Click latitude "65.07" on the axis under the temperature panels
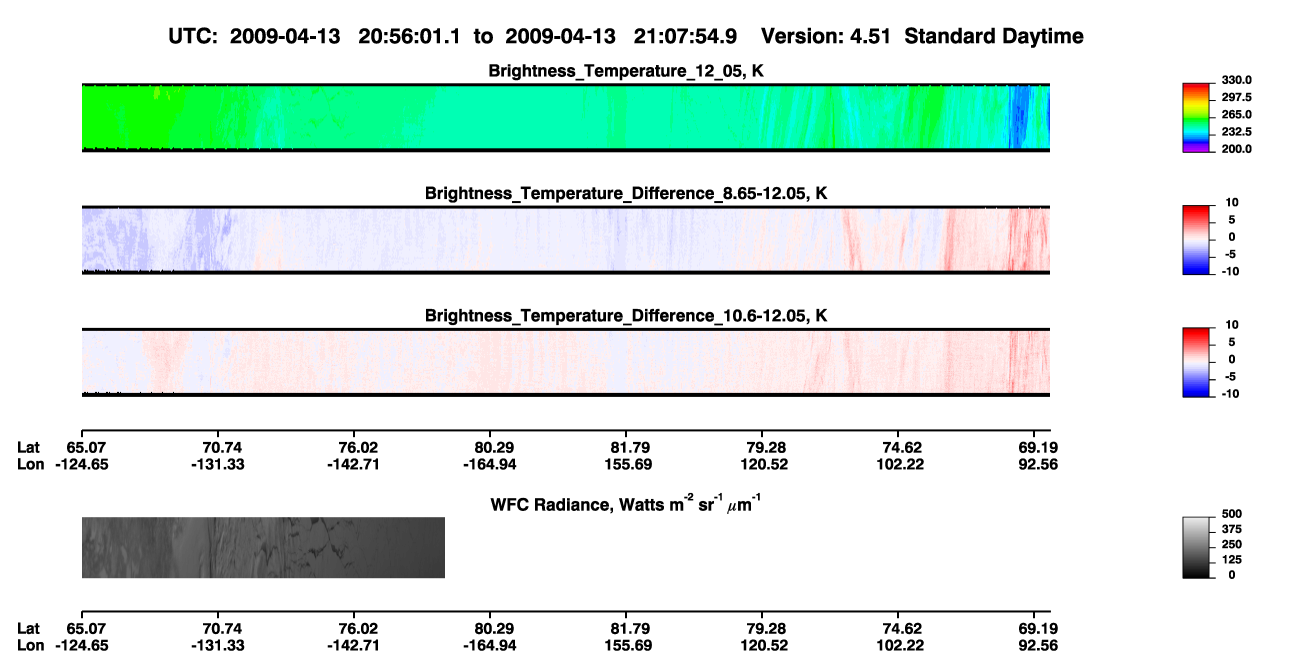The height and width of the screenshot is (667, 1300). (87, 447)
